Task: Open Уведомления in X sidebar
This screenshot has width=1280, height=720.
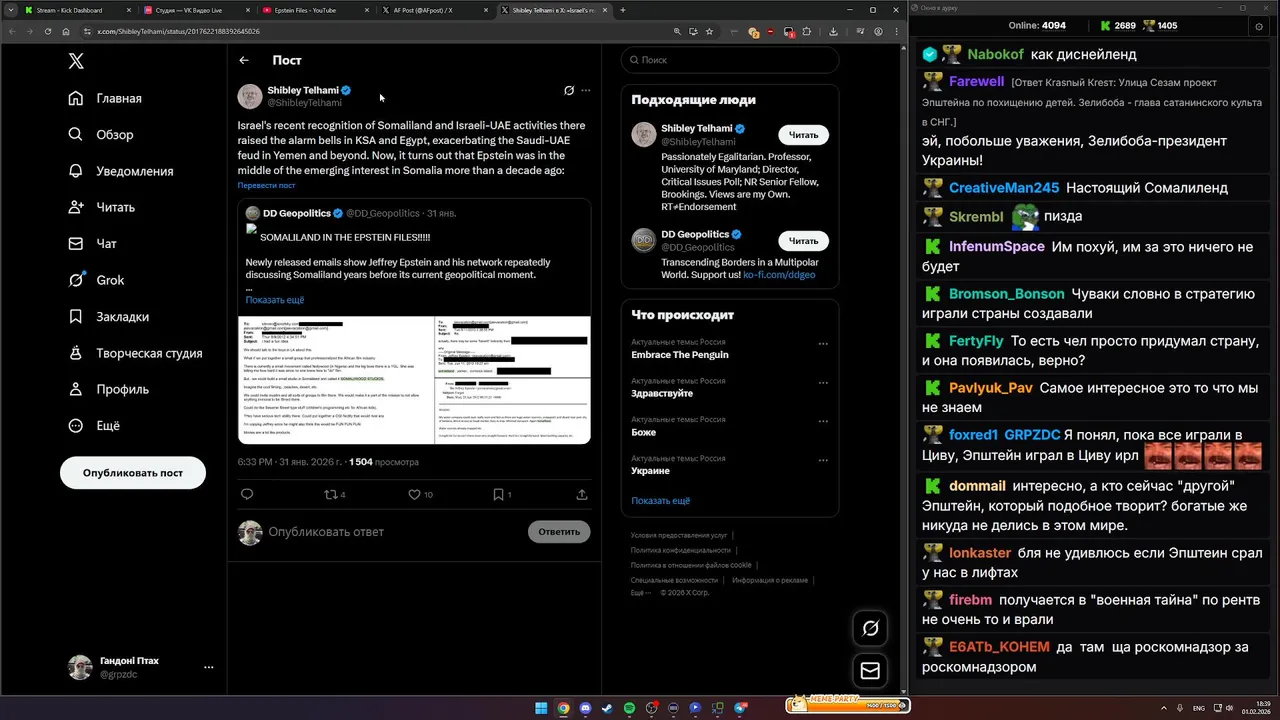Action: click(x=121, y=171)
